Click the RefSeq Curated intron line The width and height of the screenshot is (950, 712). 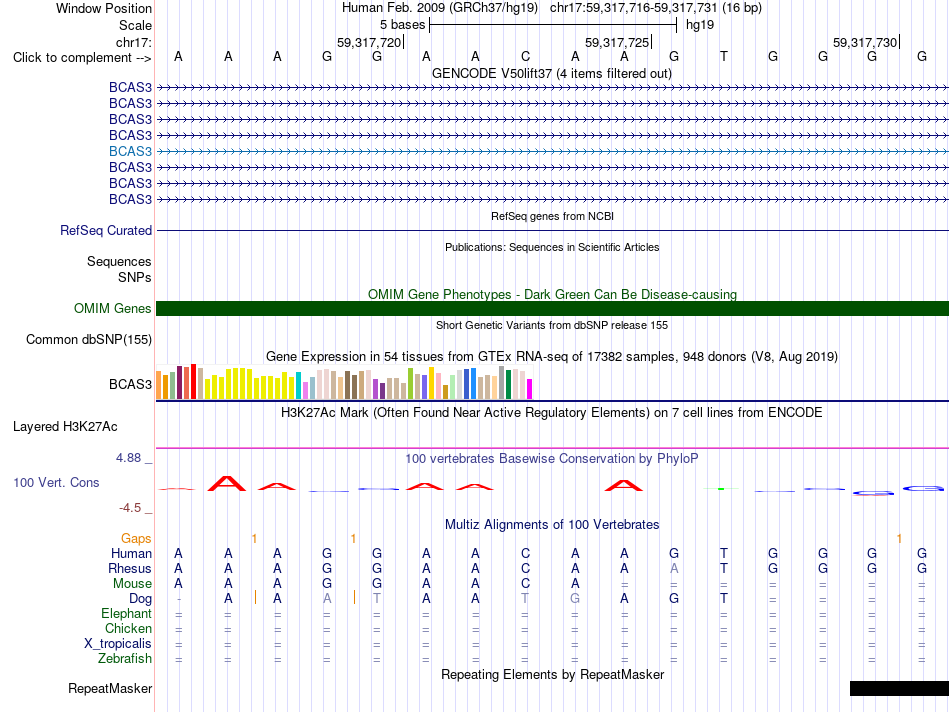pyautogui.click(x=552, y=231)
